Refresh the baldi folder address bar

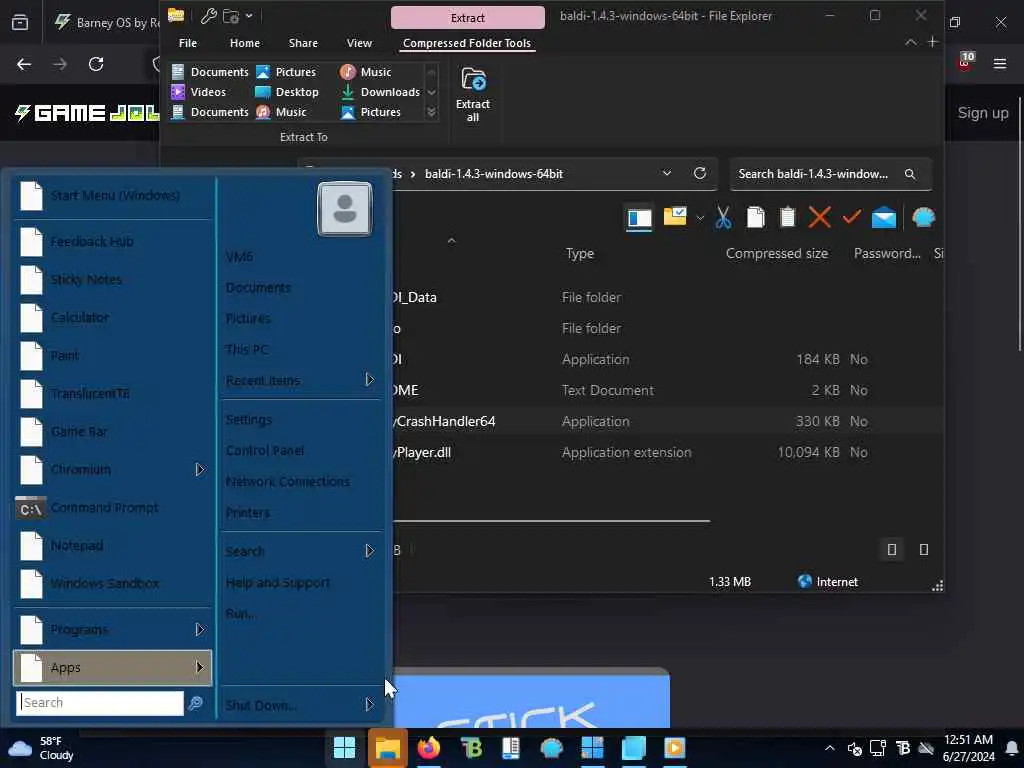[699, 173]
